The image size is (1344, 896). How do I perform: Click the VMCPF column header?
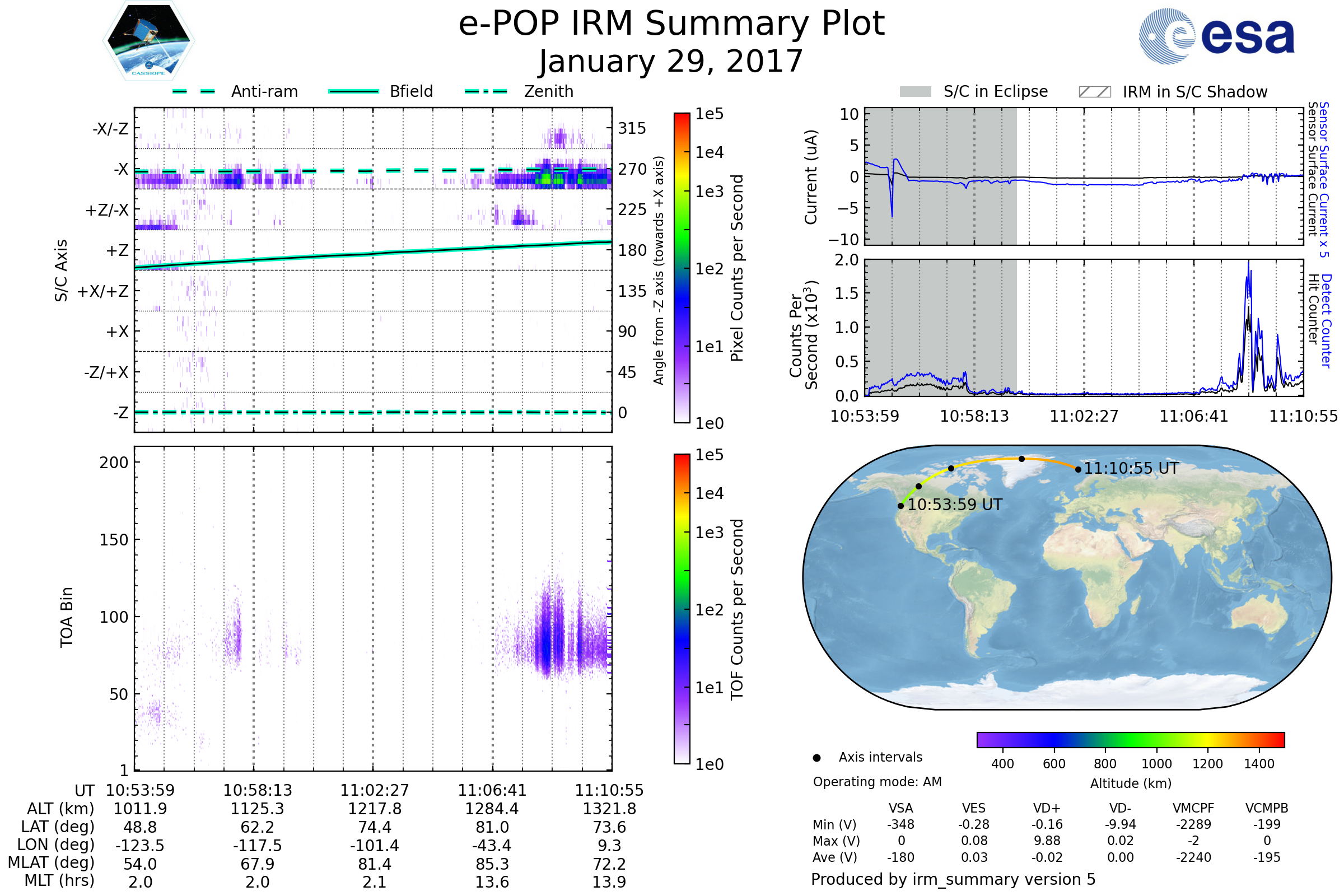[x=1193, y=808]
